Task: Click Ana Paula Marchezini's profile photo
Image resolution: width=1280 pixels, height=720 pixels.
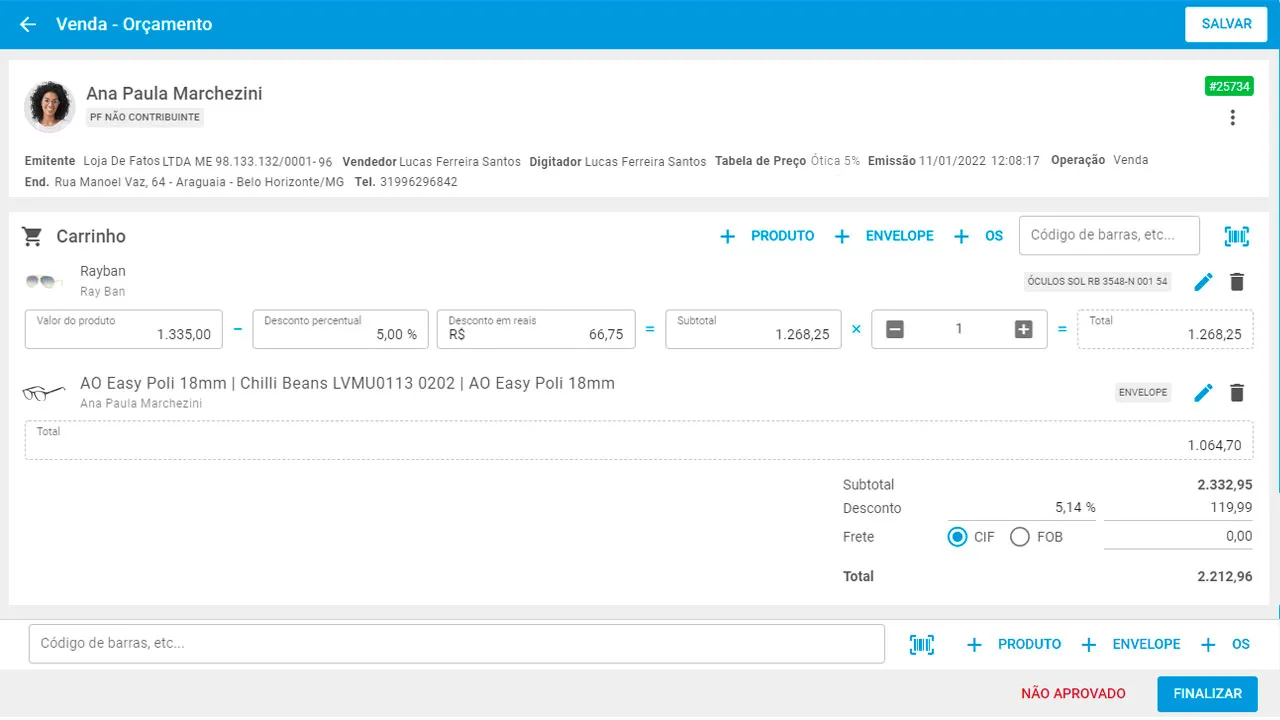Action: tap(50, 106)
